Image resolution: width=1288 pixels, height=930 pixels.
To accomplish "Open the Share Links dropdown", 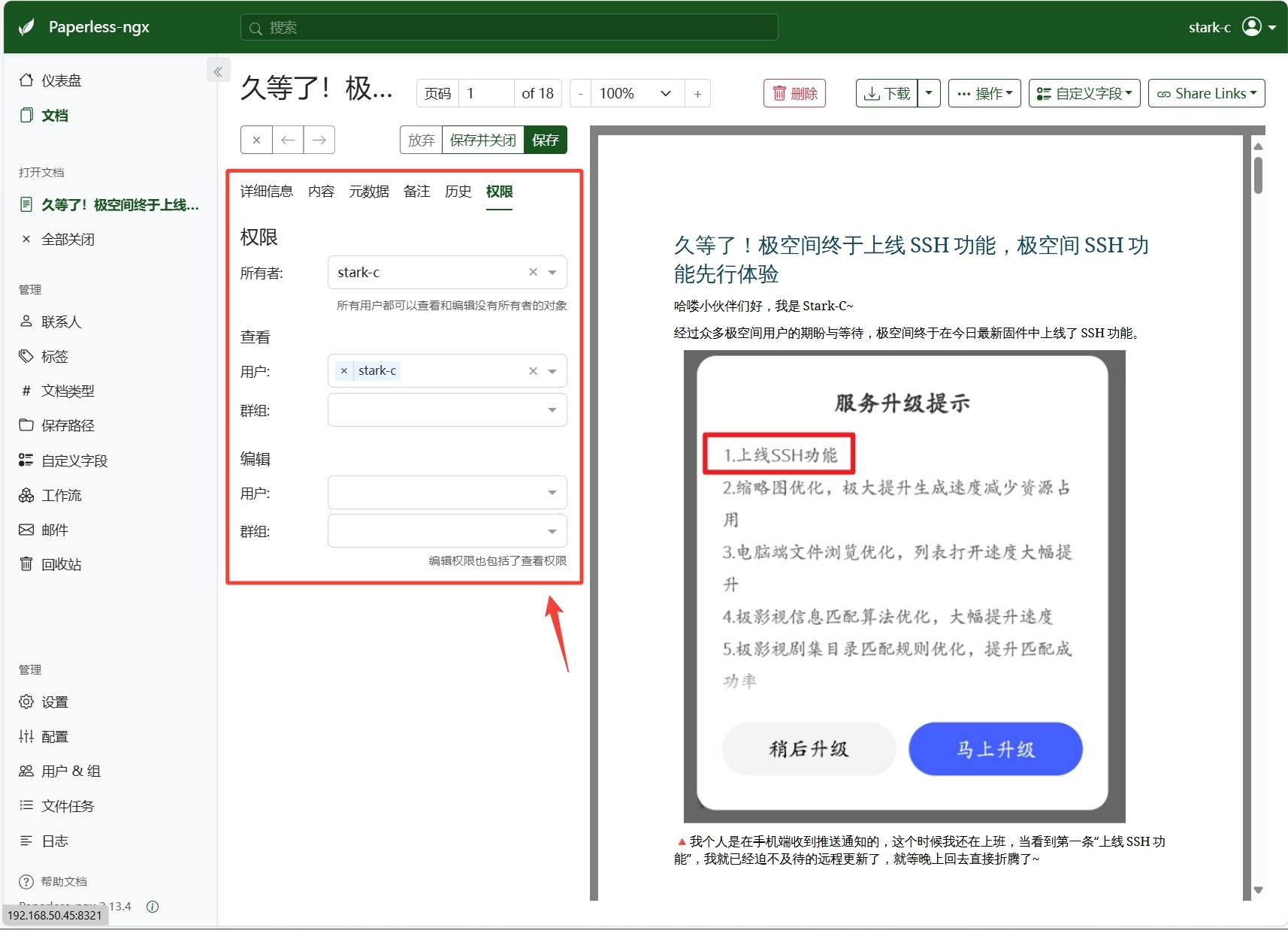I will (1207, 93).
